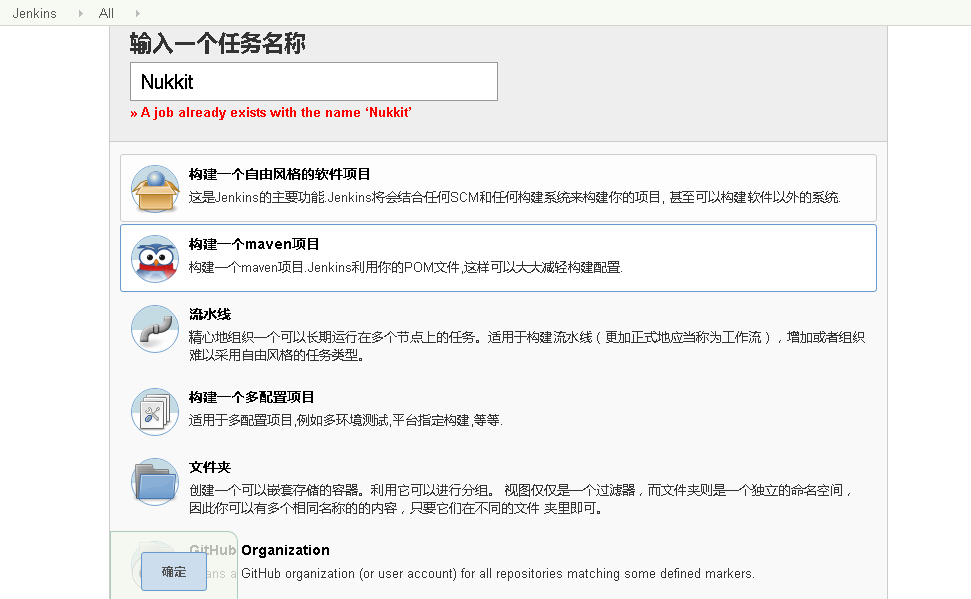Select 构建一个多配置项目 title
This screenshot has width=971, height=599.
click(x=251, y=397)
